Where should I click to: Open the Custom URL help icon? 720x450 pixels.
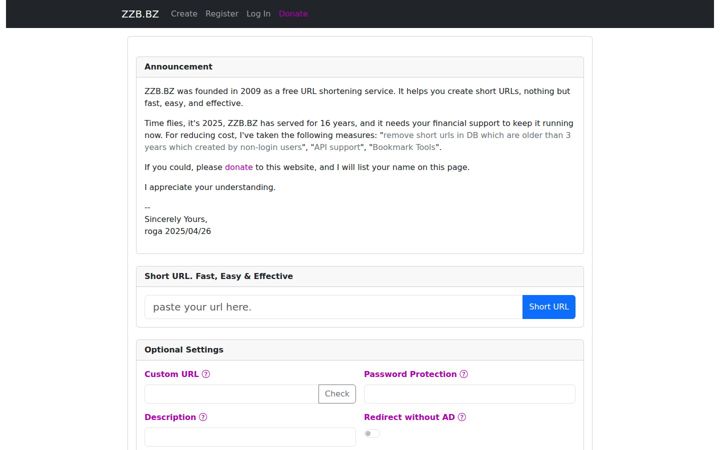click(x=206, y=374)
